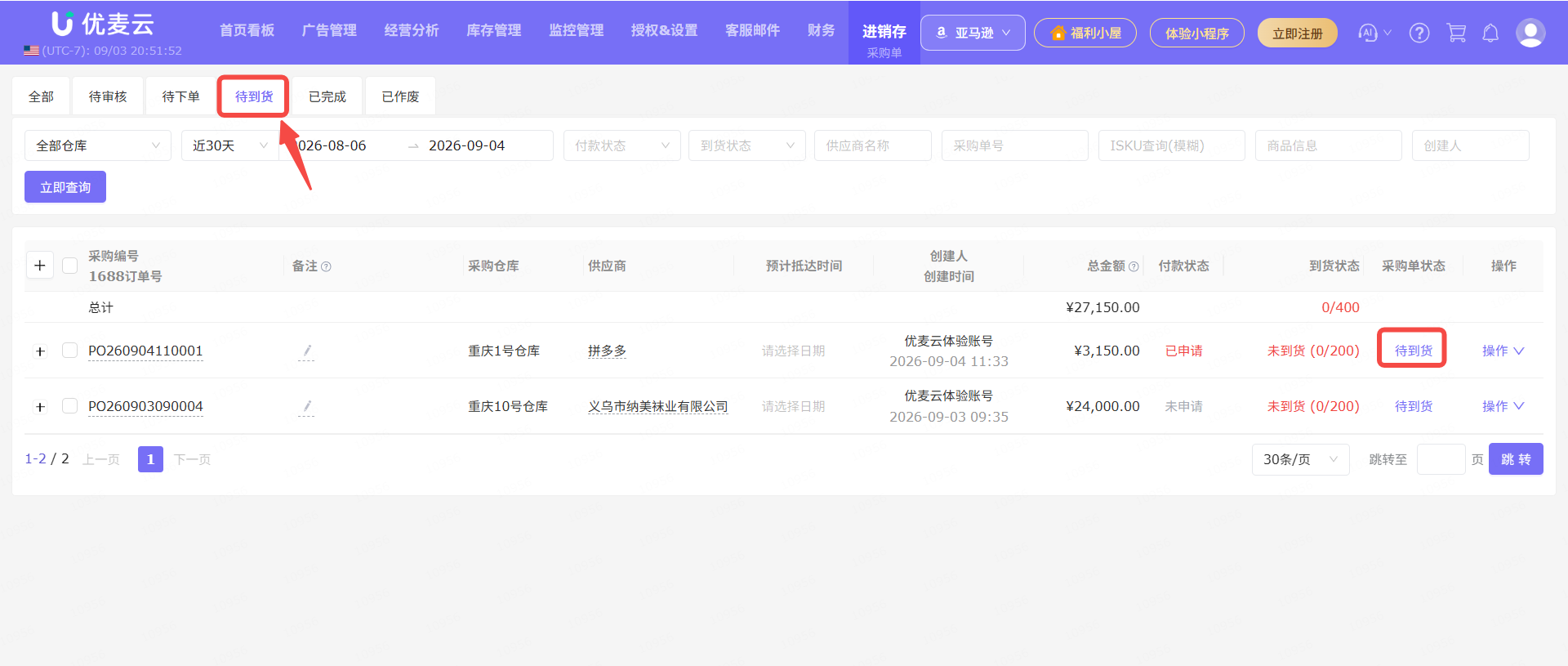Expand row PO260903090004 details
Screen dimensions: 1568x666
[x=40, y=407]
